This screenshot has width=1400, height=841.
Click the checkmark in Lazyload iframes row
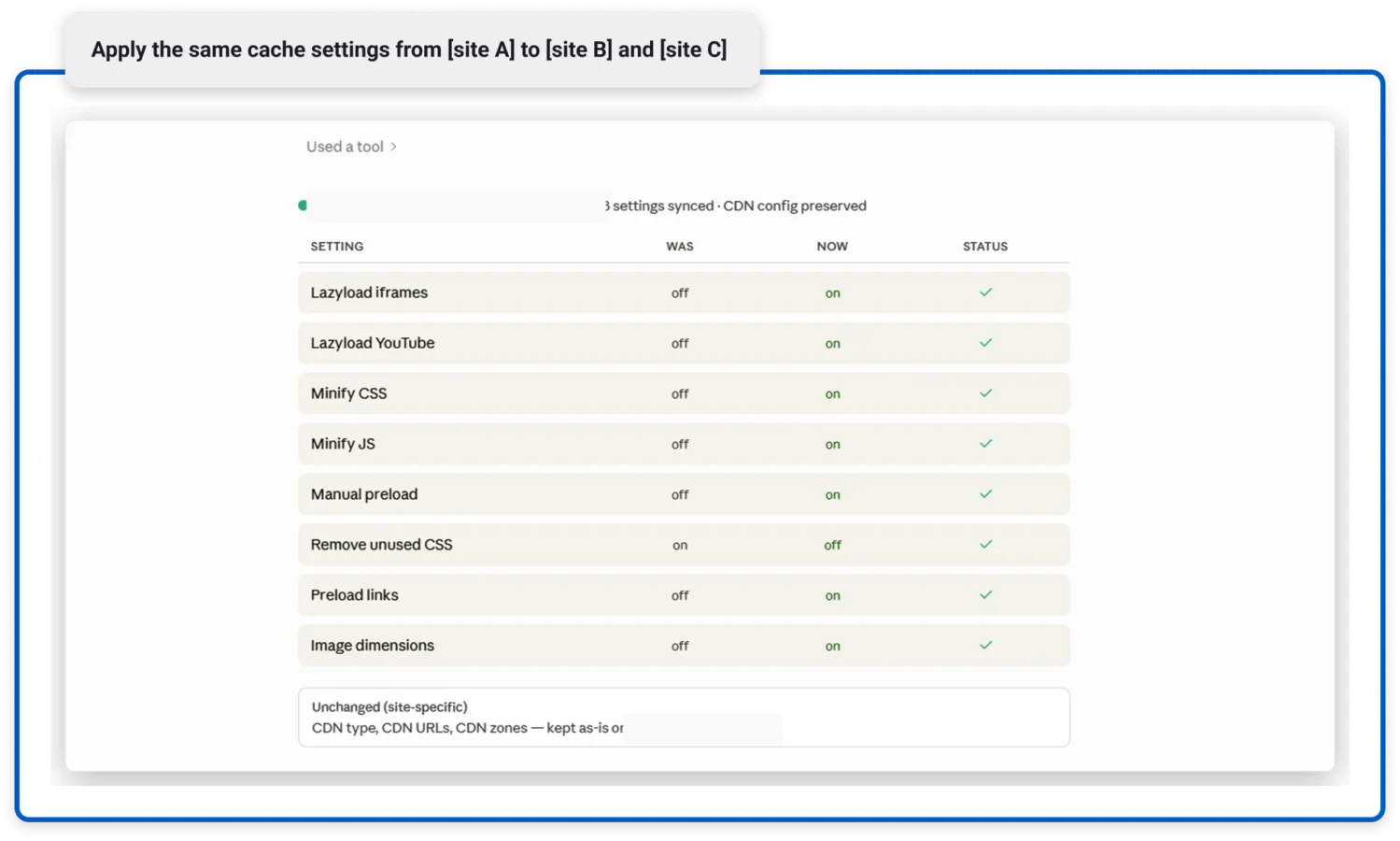[985, 292]
